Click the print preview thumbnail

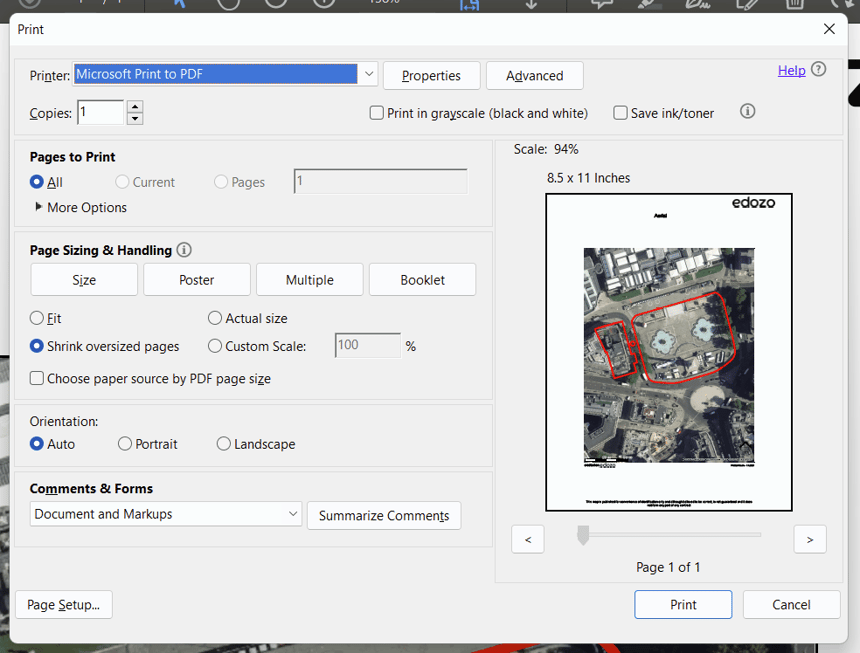point(669,352)
